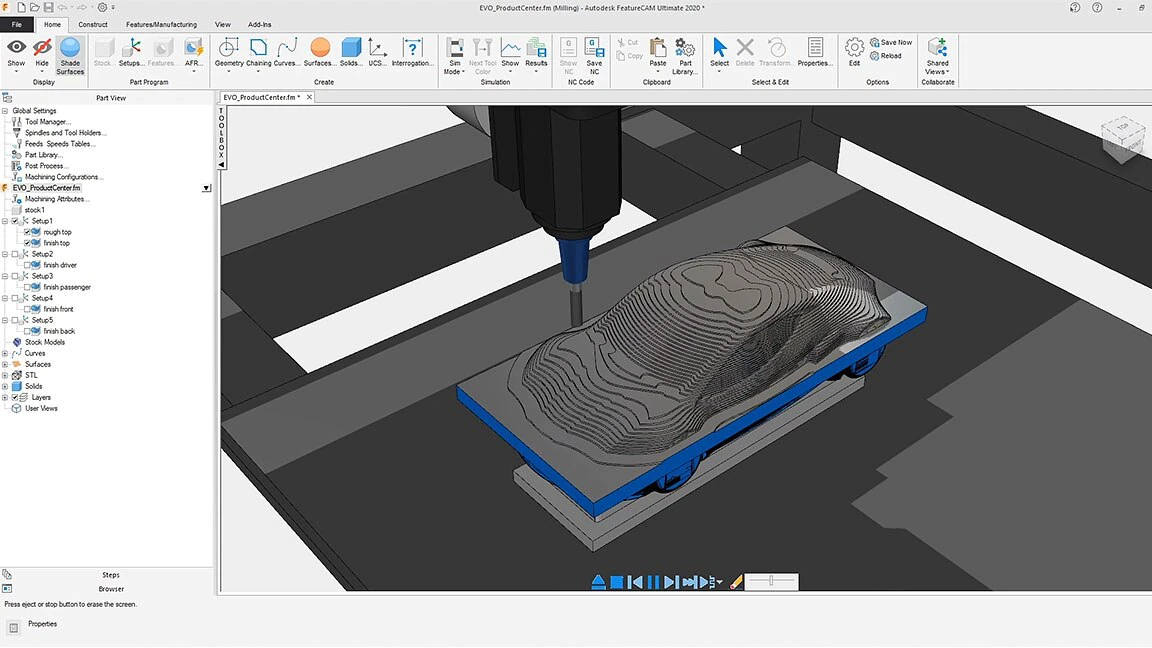The width and height of the screenshot is (1152, 648).
Task: Adjust the simulation speed slider
Action: click(x=772, y=581)
